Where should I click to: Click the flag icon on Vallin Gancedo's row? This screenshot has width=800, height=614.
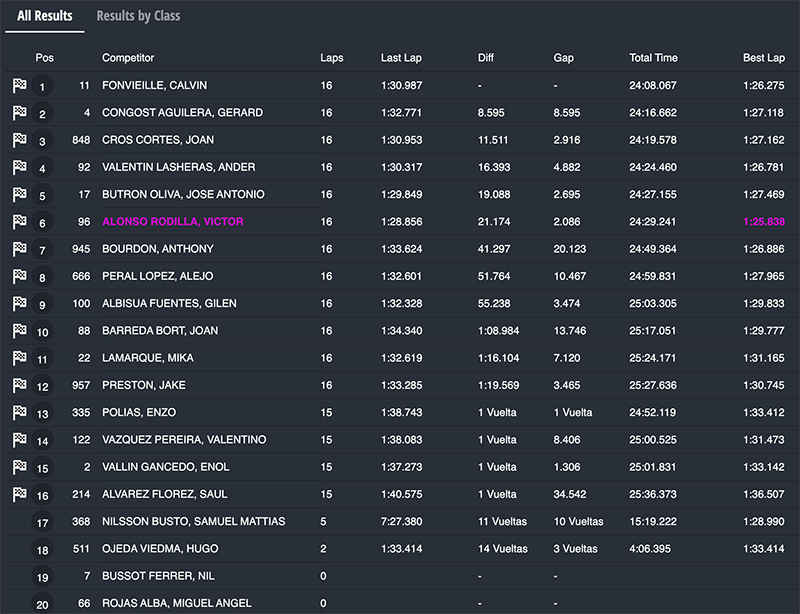(x=20, y=467)
